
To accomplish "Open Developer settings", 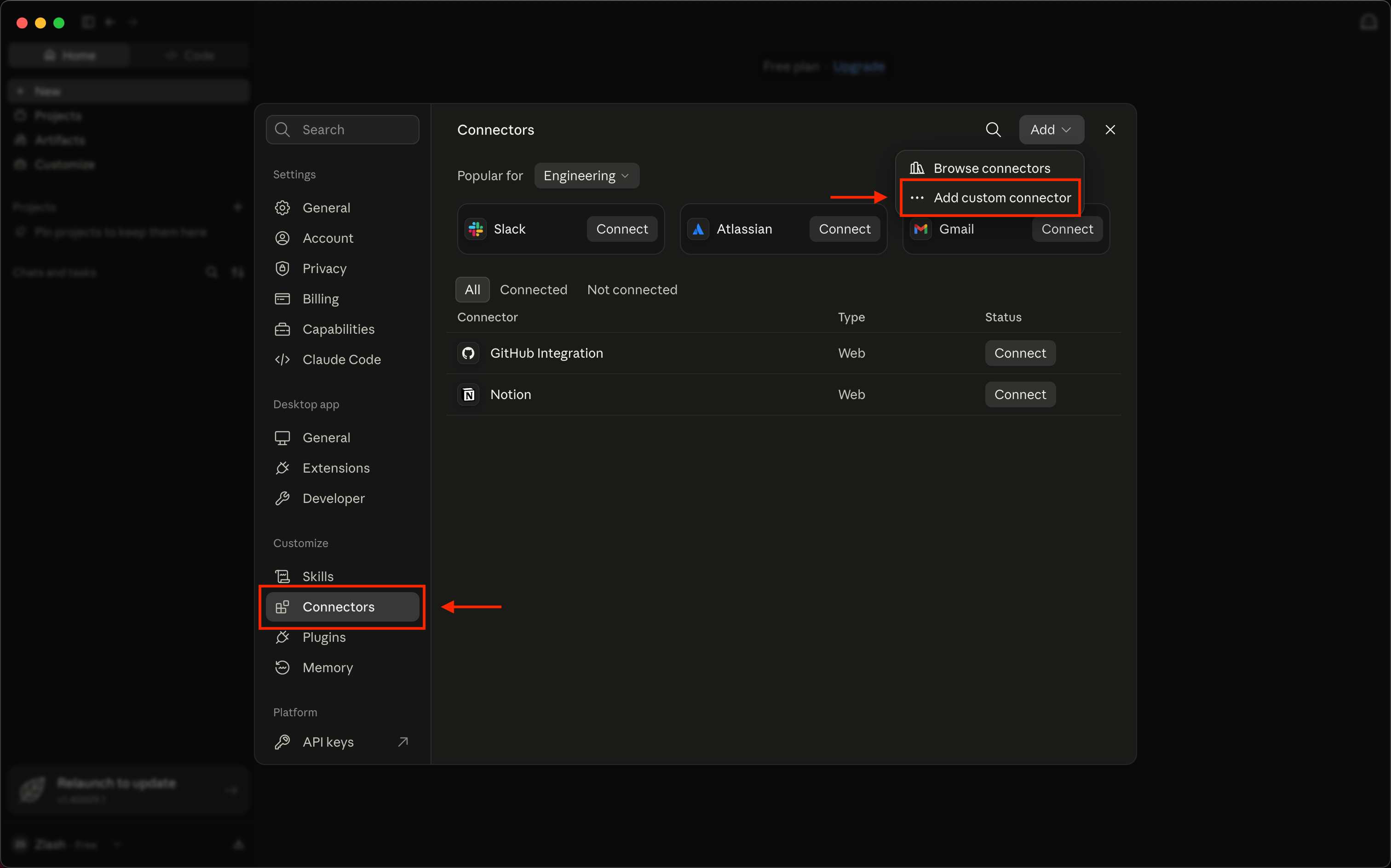I will (342, 499).
